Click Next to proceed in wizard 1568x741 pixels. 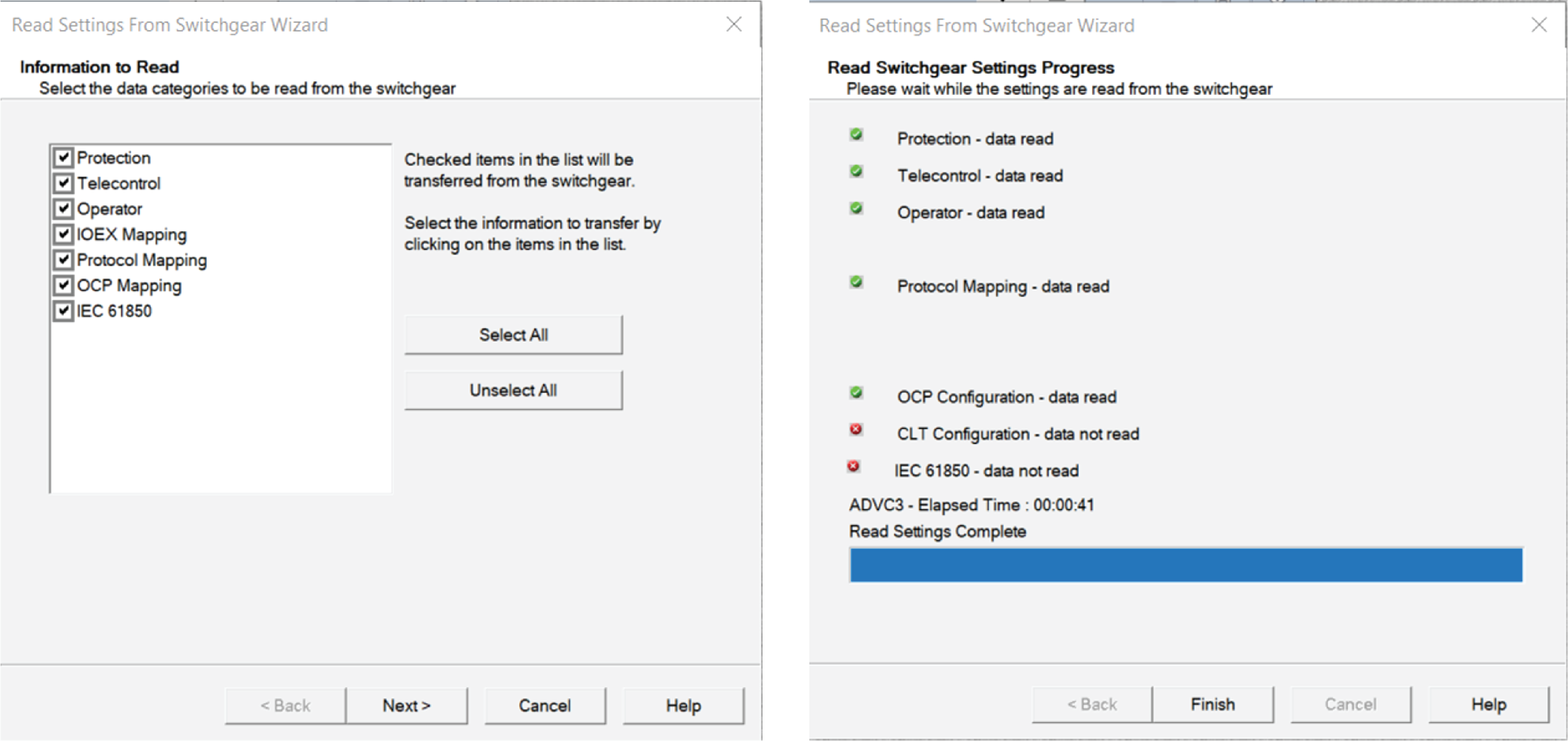pos(407,706)
